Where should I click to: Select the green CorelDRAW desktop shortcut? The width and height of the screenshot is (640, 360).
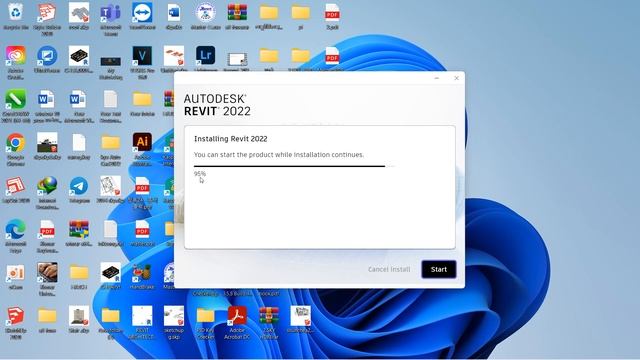(16, 106)
